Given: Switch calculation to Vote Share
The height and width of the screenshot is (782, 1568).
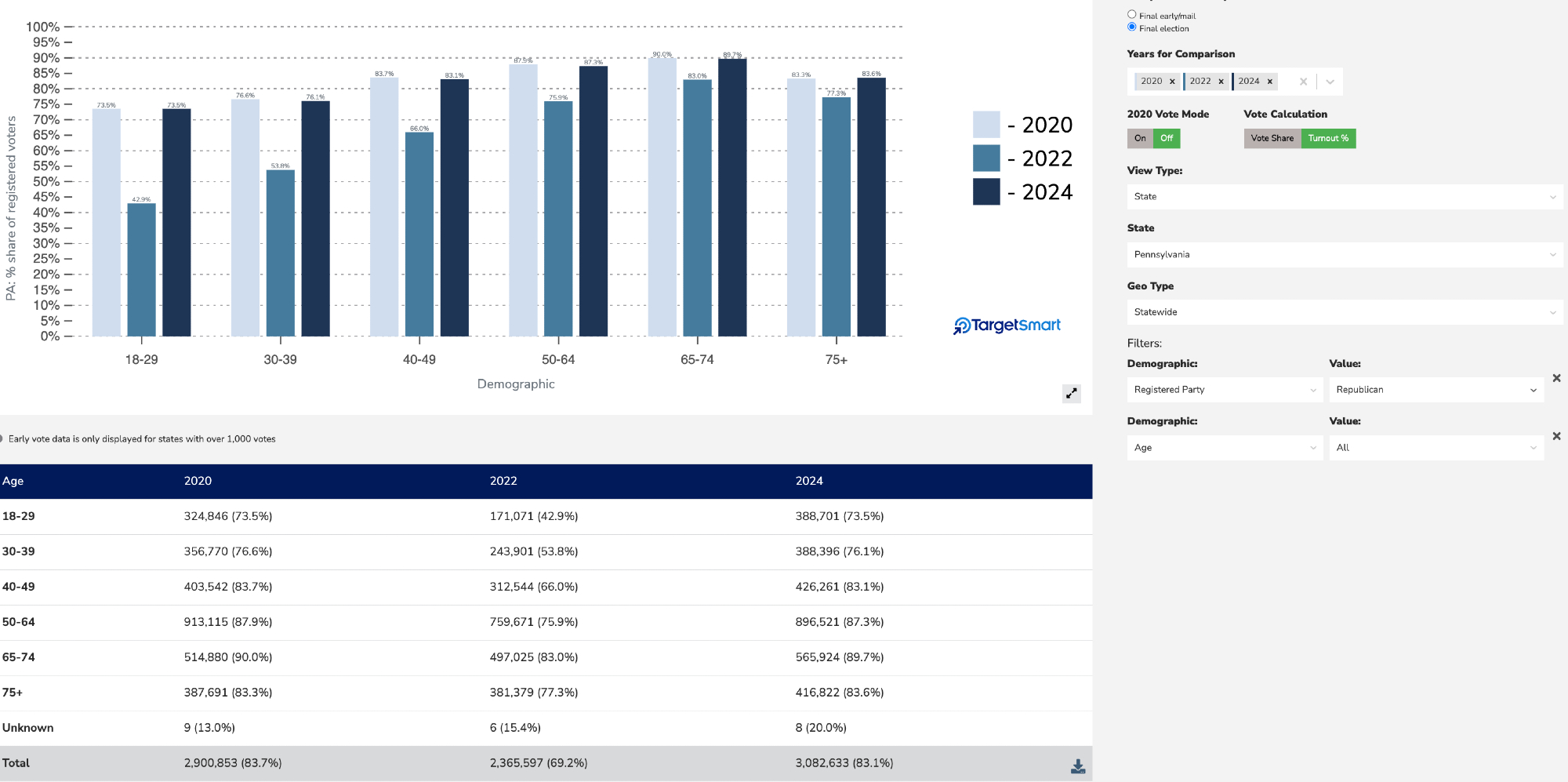Looking at the screenshot, I should pos(1272,139).
